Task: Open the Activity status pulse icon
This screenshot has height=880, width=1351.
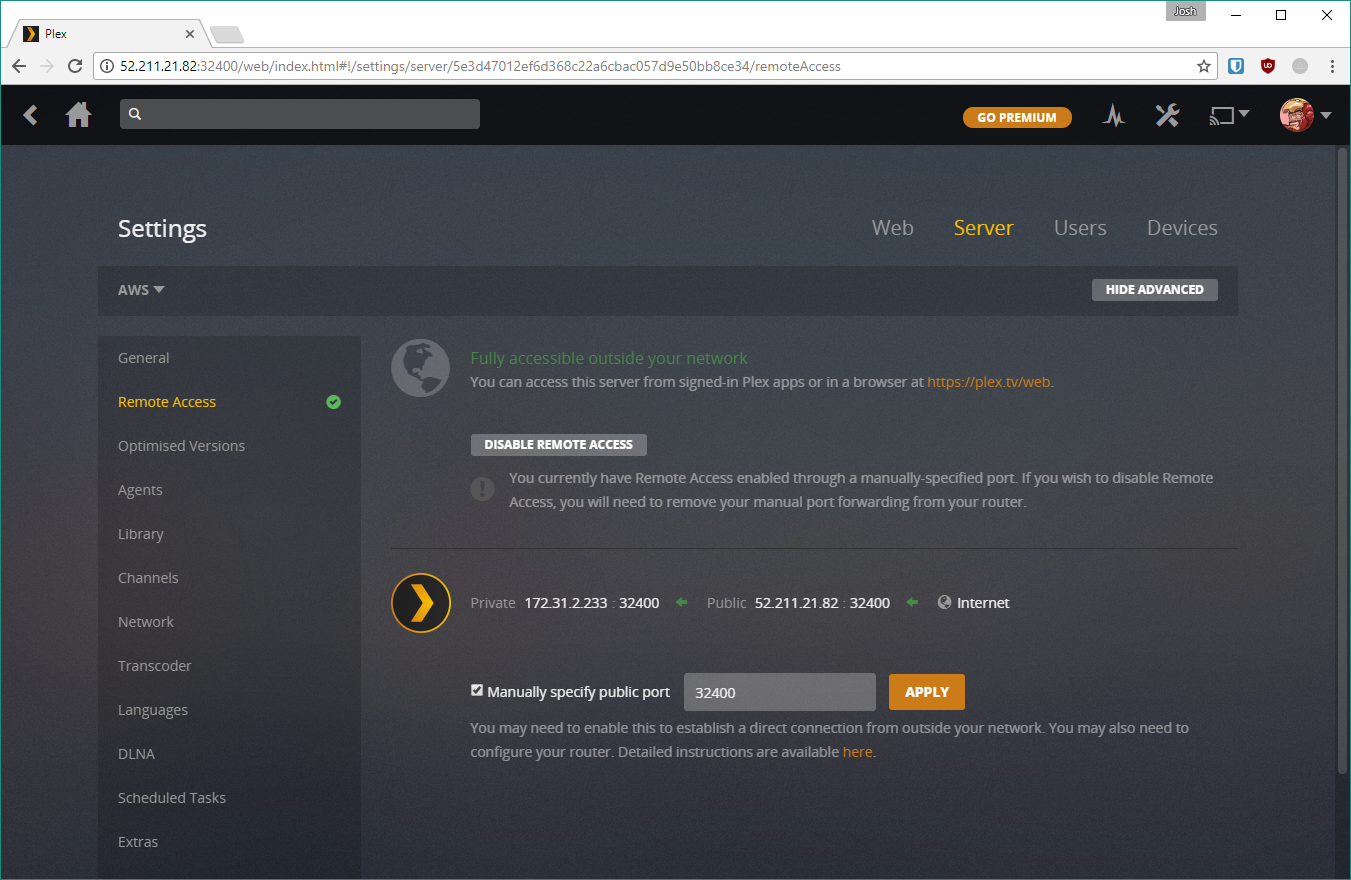Action: [x=1114, y=116]
